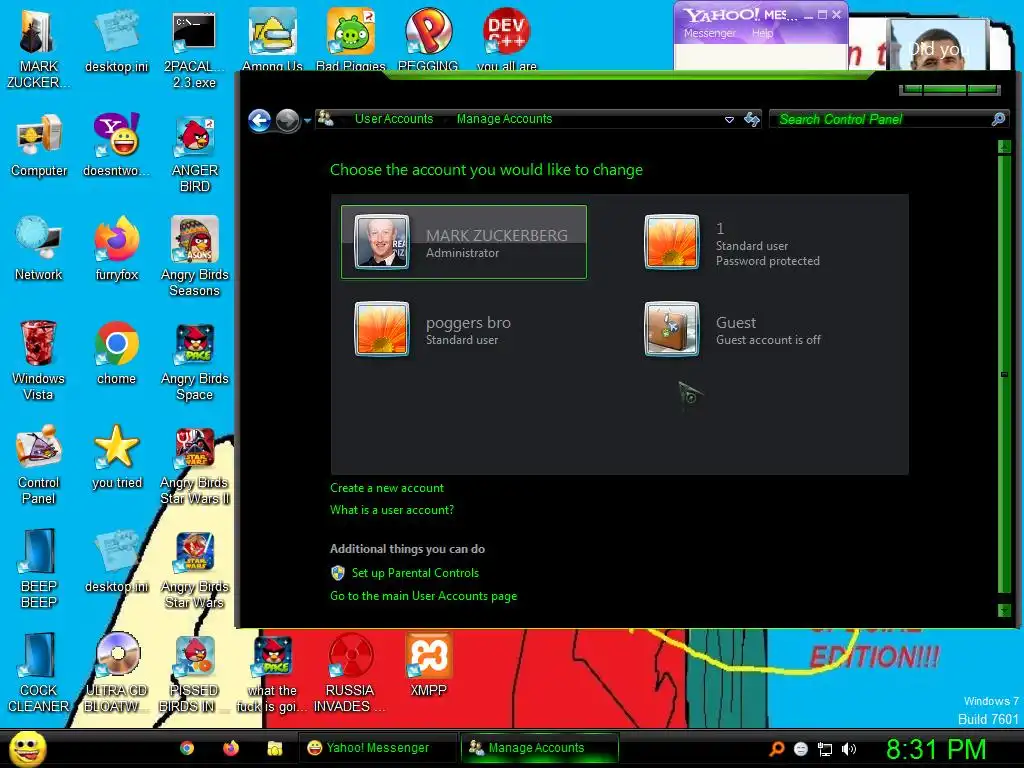This screenshot has height=768, width=1024.
Task: Click the network tray icon
Action: 825,749
